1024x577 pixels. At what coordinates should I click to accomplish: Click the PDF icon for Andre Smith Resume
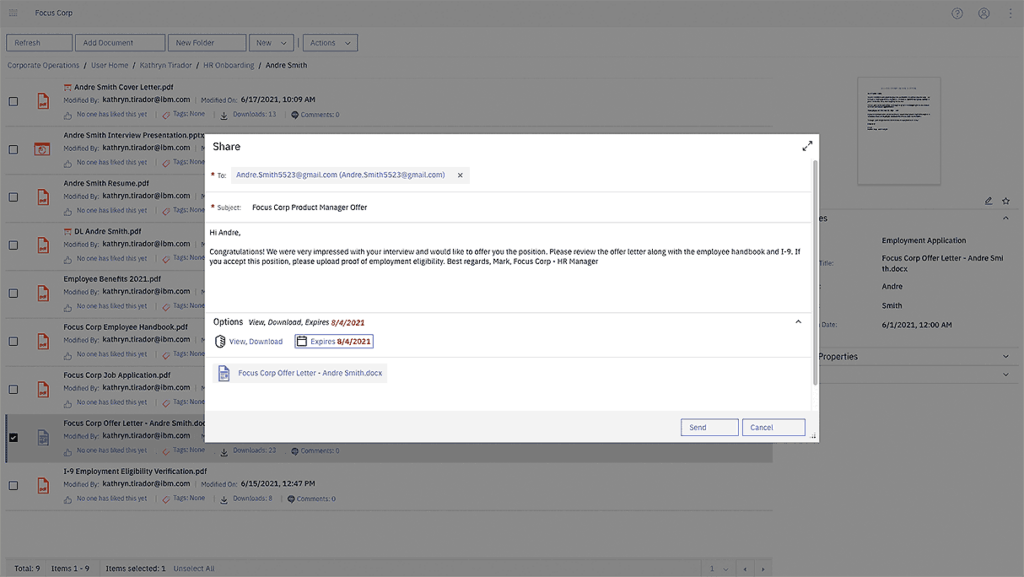click(43, 197)
